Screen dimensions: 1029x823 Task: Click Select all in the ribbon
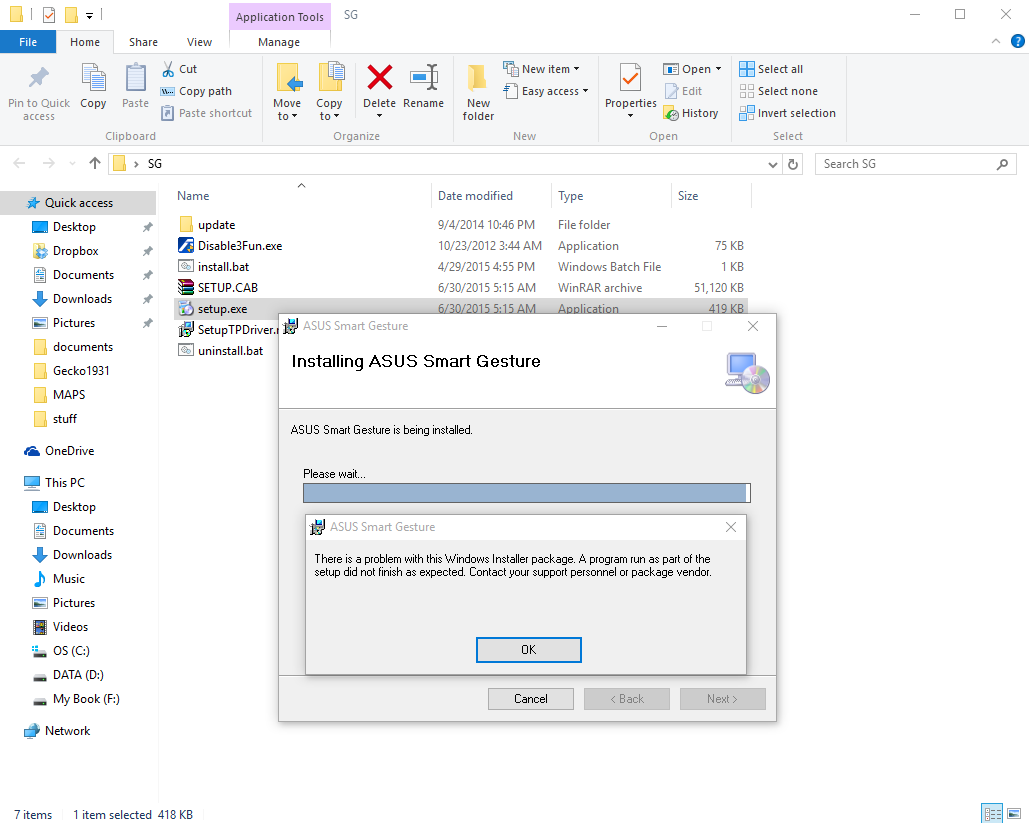pyautogui.click(x=771, y=69)
